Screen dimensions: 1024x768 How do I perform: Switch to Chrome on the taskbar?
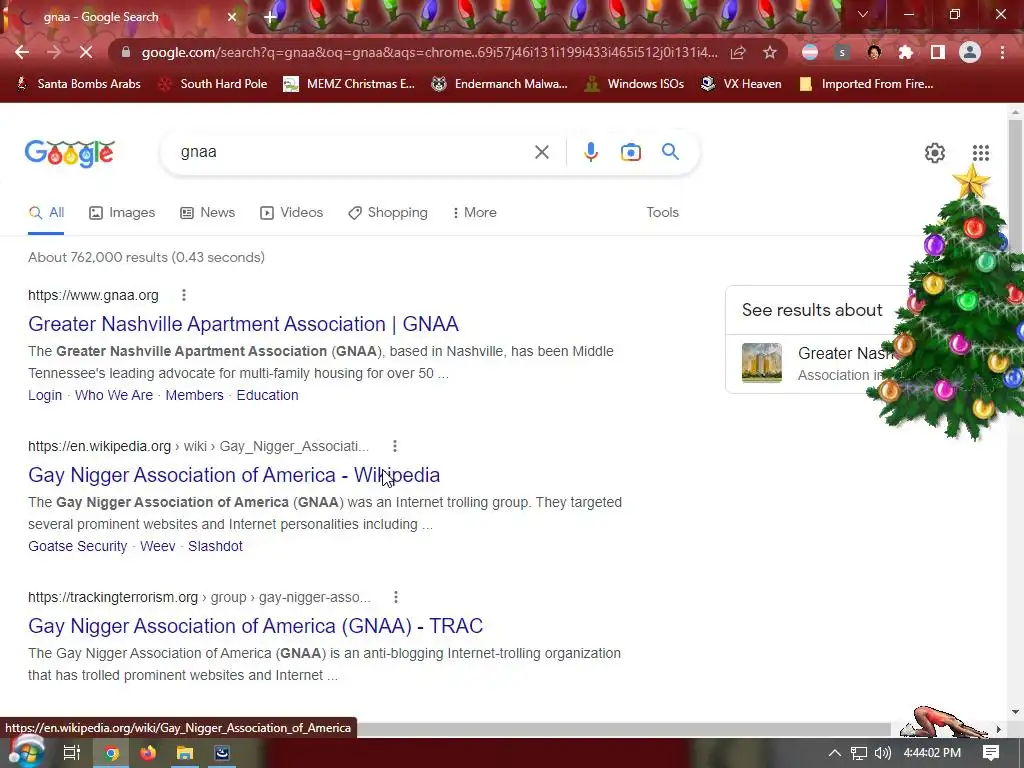(x=112, y=753)
